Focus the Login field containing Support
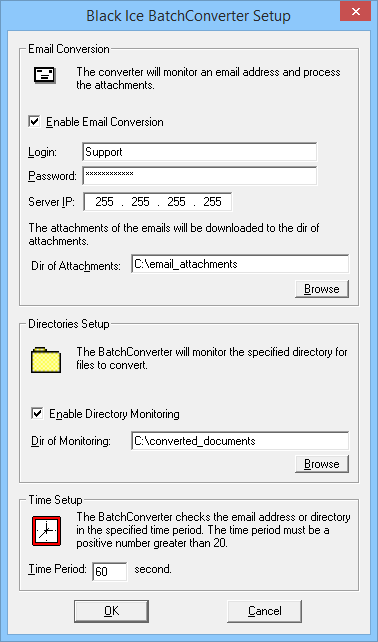 click(x=199, y=152)
